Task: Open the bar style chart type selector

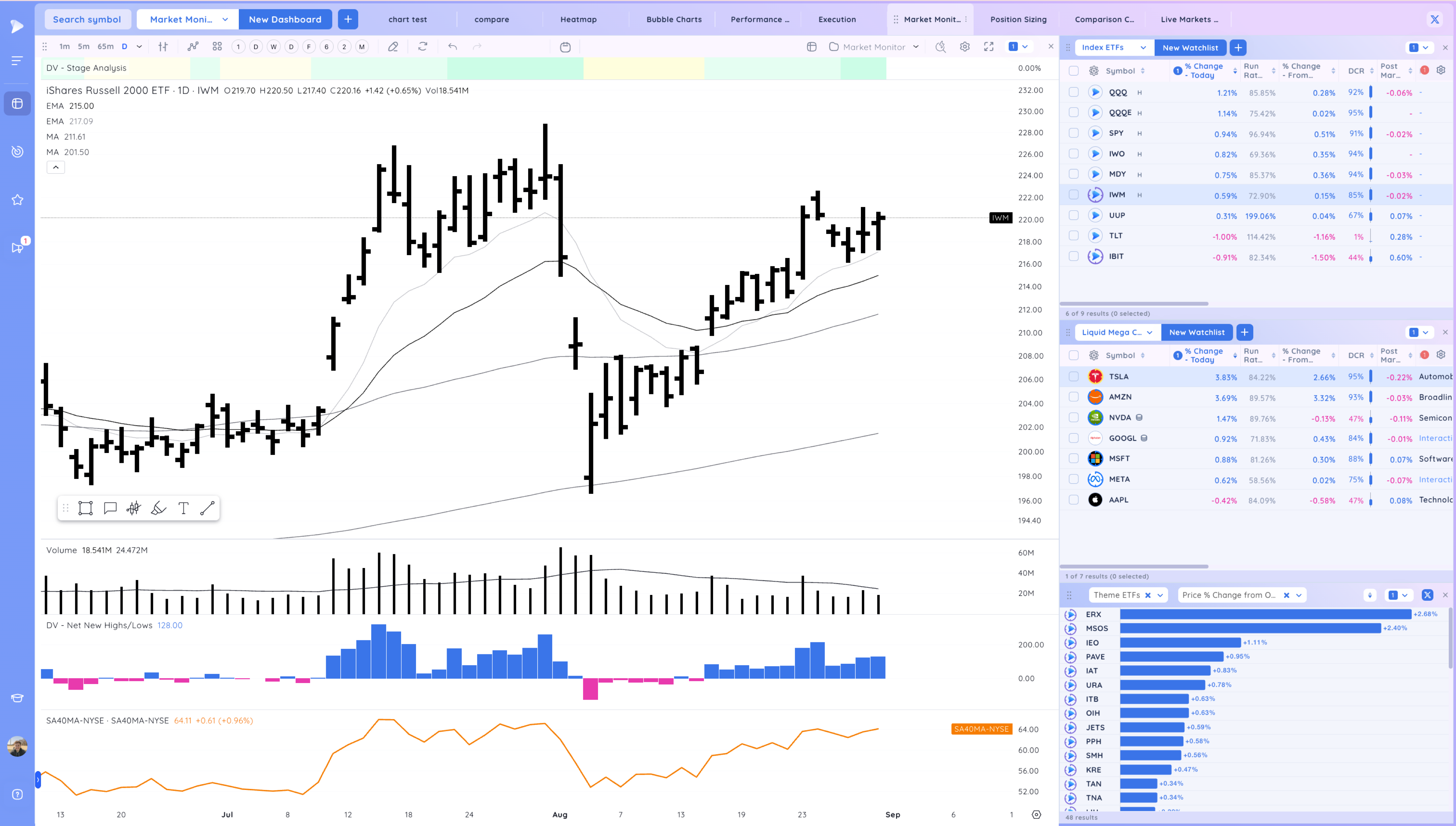Action: coord(163,47)
